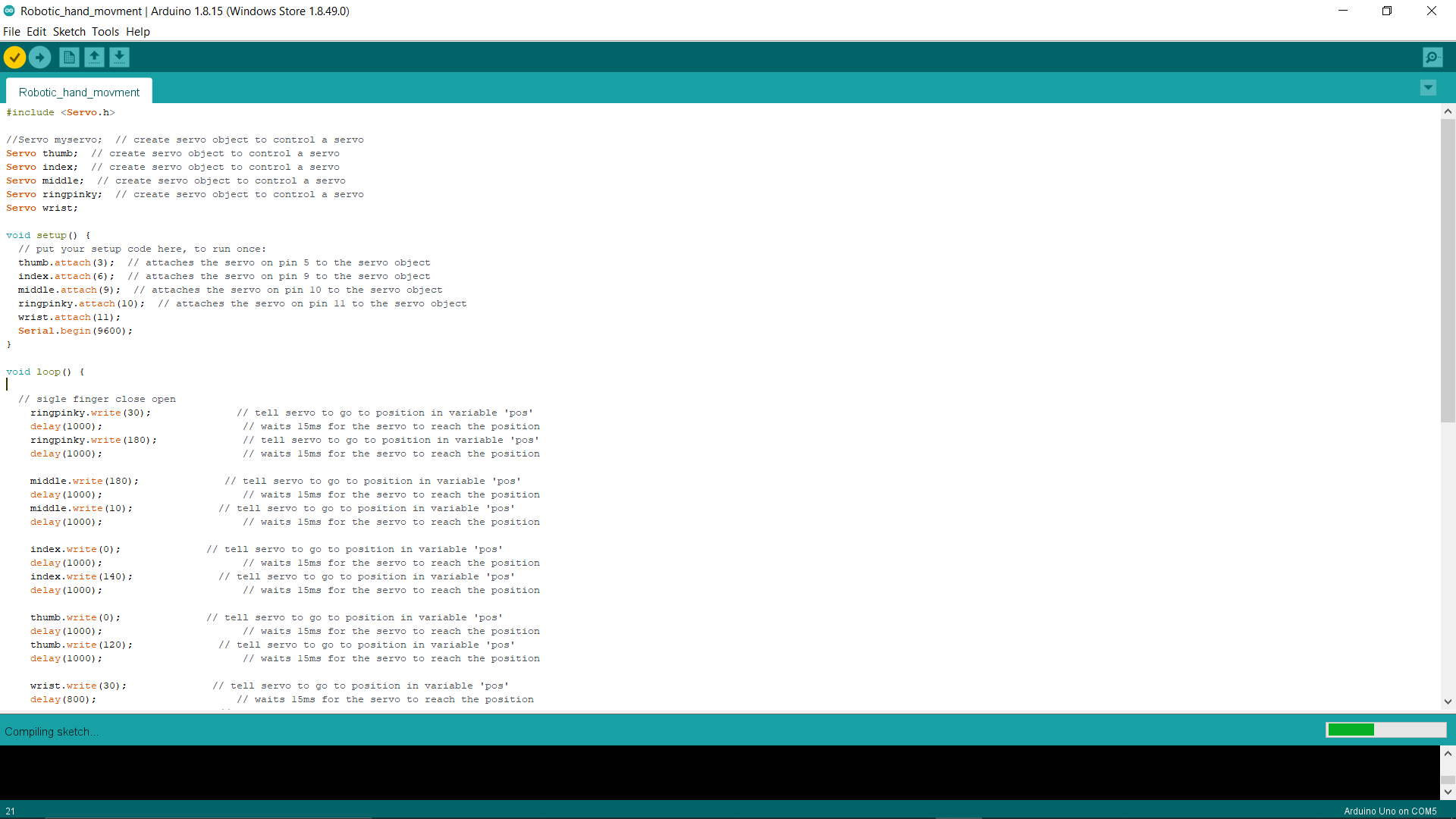Click the 'wrist.attach(11);' statement
The width and height of the screenshot is (1456, 819).
coord(69,317)
